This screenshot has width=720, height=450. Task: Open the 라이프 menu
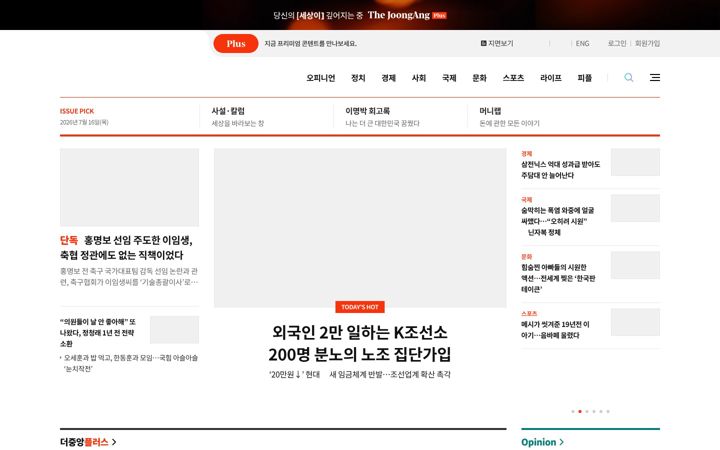[551, 78]
